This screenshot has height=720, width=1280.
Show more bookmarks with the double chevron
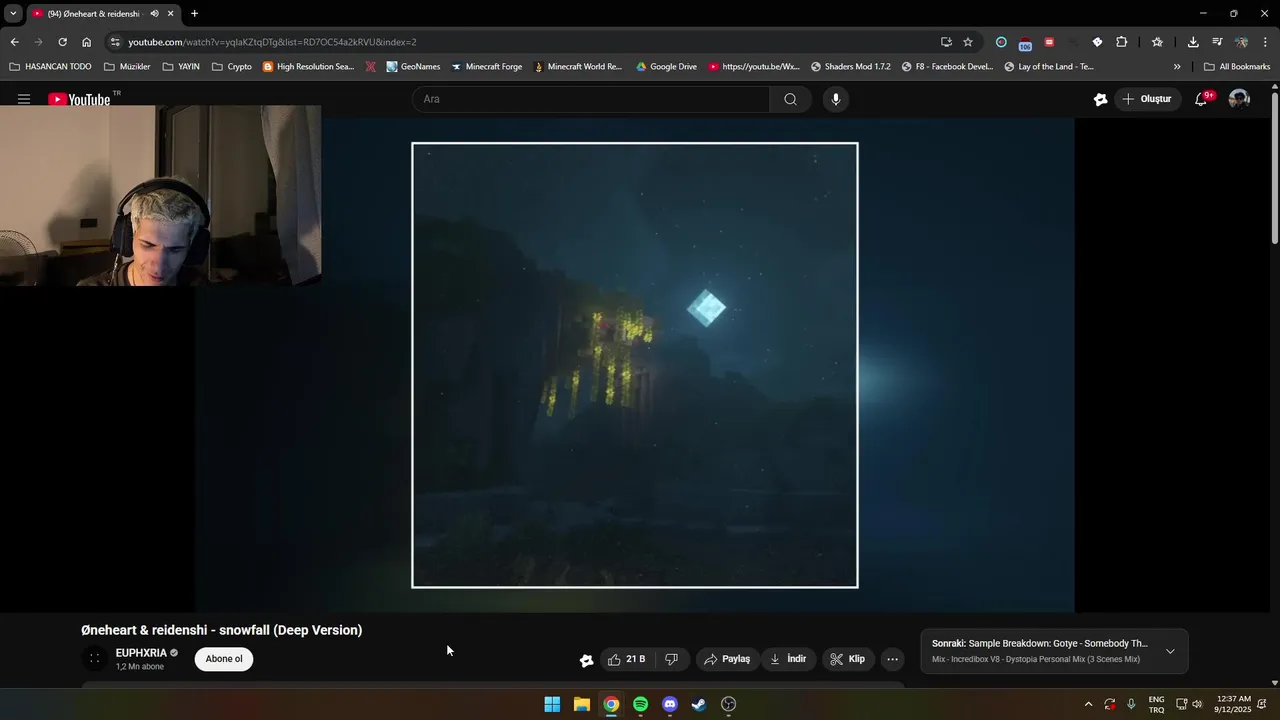point(1177,67)
